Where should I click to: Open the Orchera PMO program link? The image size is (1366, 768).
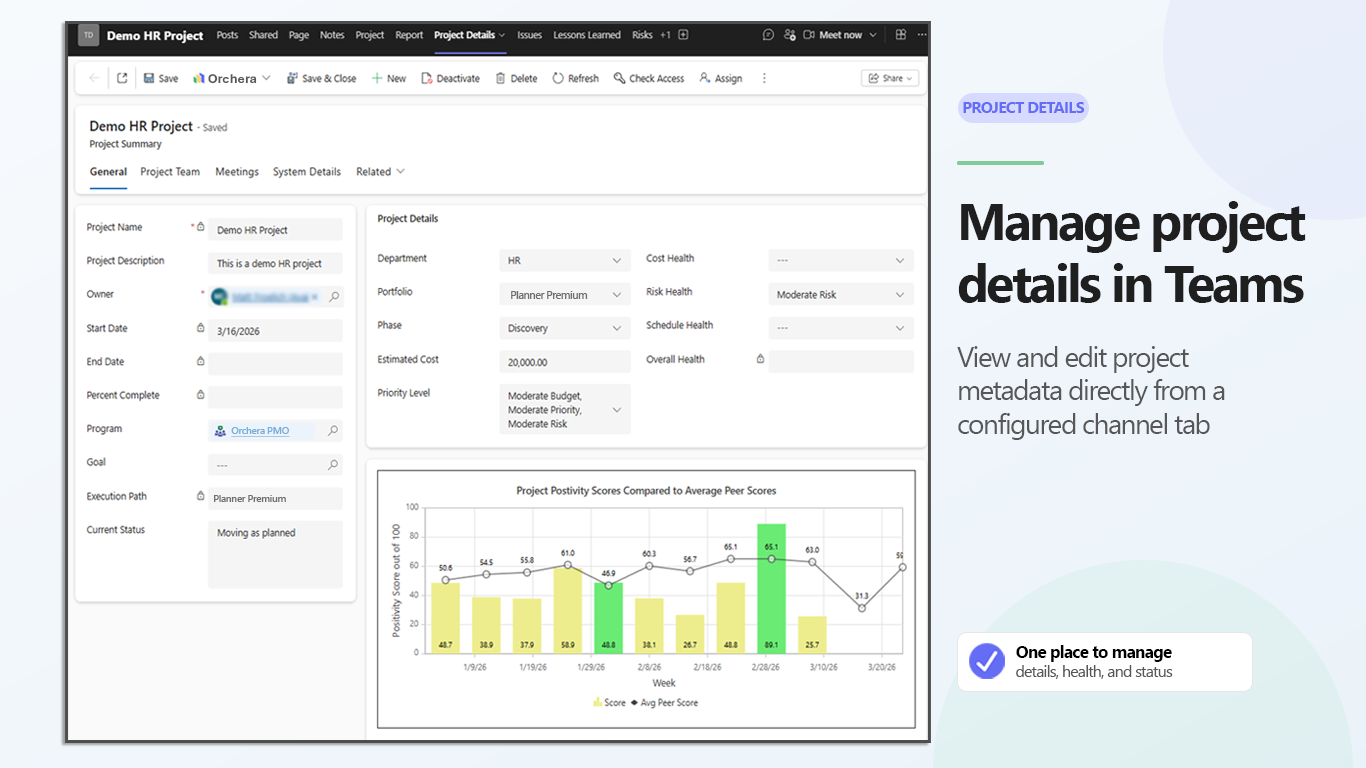coord(260,431)
